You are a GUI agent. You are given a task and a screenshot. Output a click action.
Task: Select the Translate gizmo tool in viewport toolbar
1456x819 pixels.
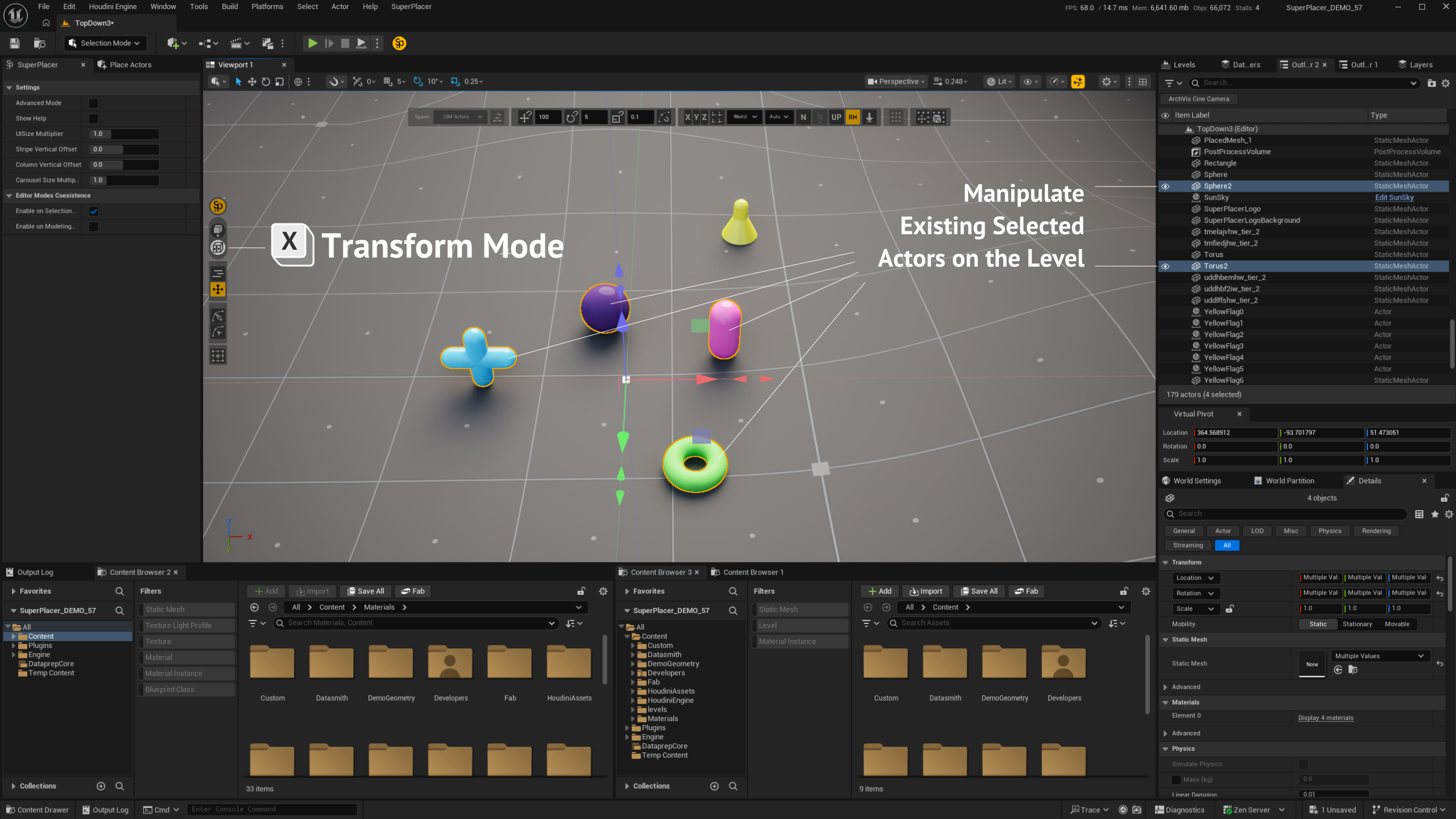tap(252, 82)
